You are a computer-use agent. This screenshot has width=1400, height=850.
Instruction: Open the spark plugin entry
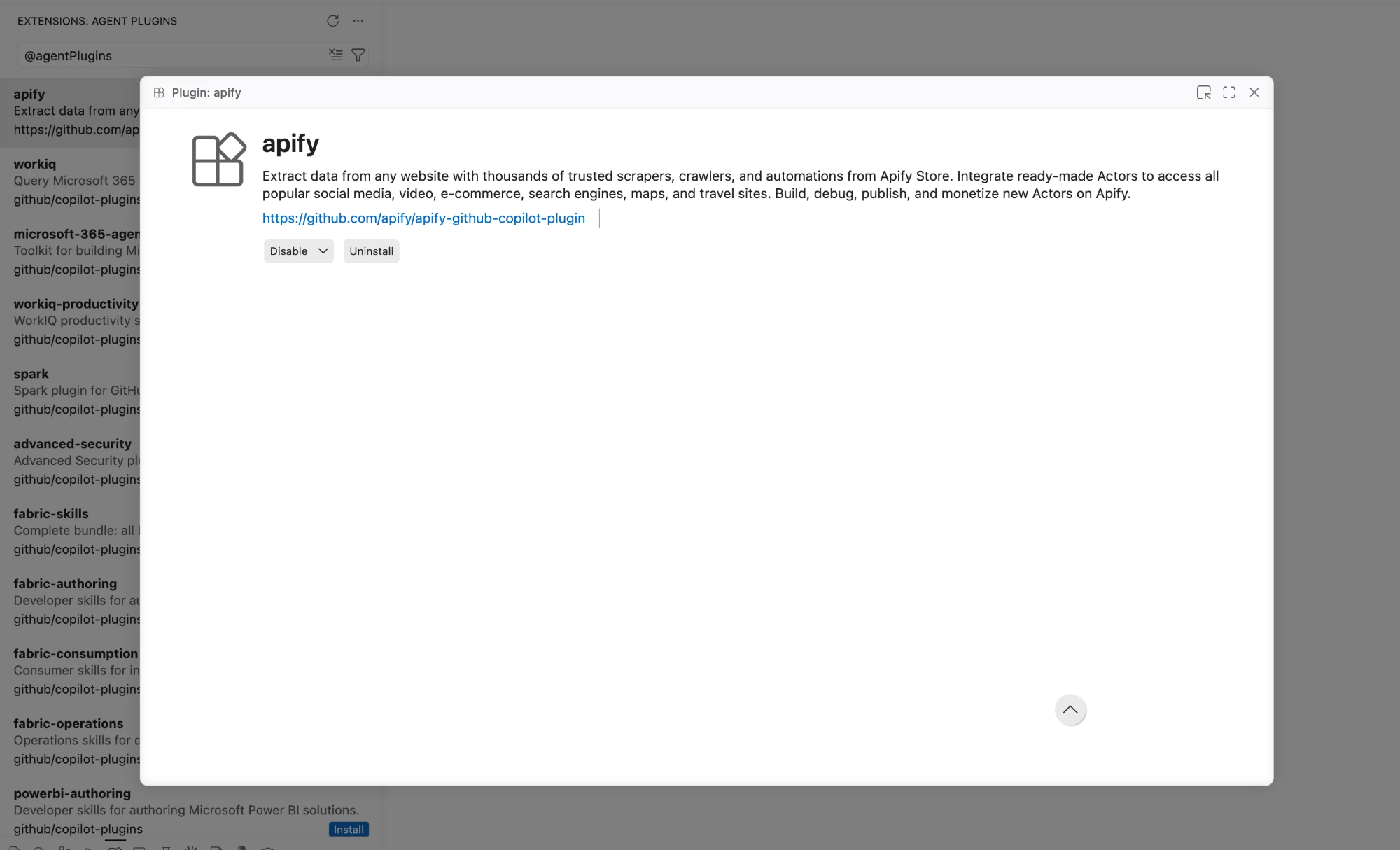click(x=70, y=392)
